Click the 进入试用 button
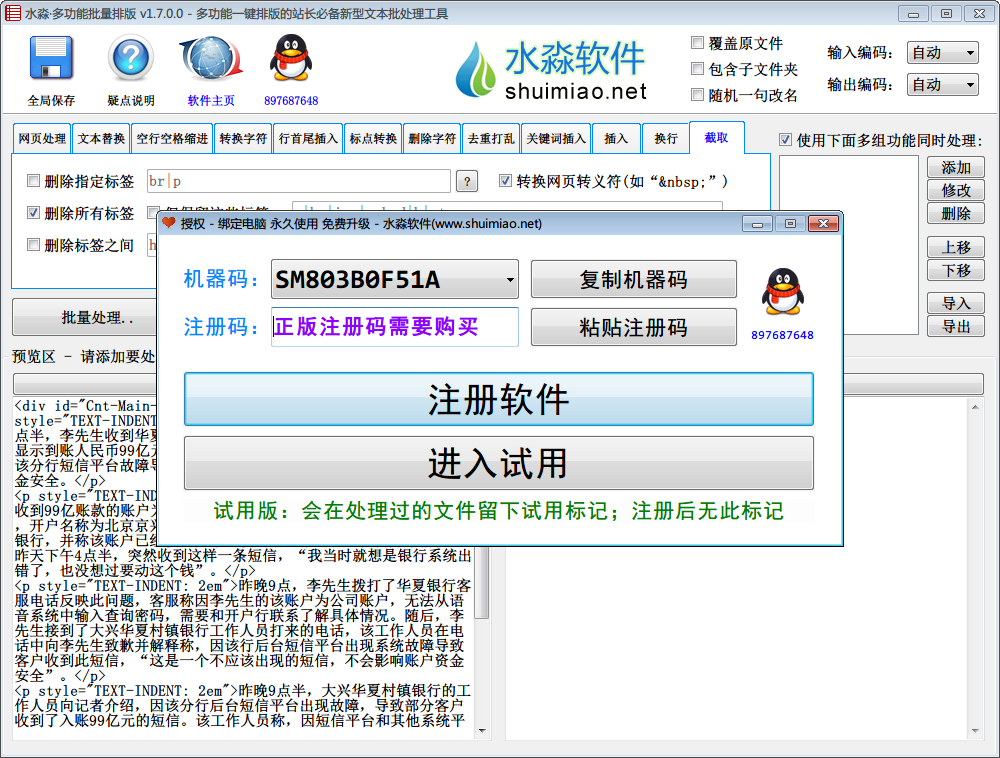This screenshot has width=1000, height=758. pyautogui.click(x=499, y=463)
